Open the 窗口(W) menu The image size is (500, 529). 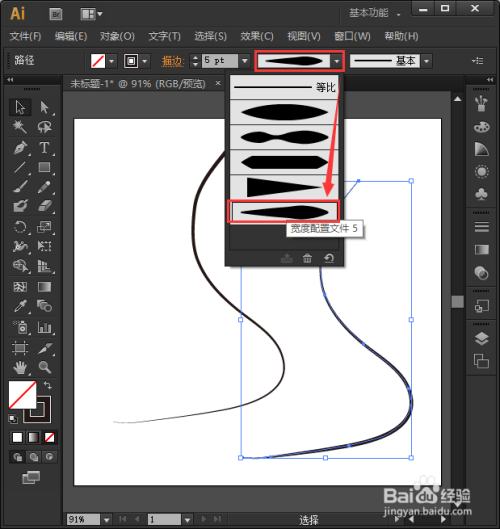[x=352, y=36]
